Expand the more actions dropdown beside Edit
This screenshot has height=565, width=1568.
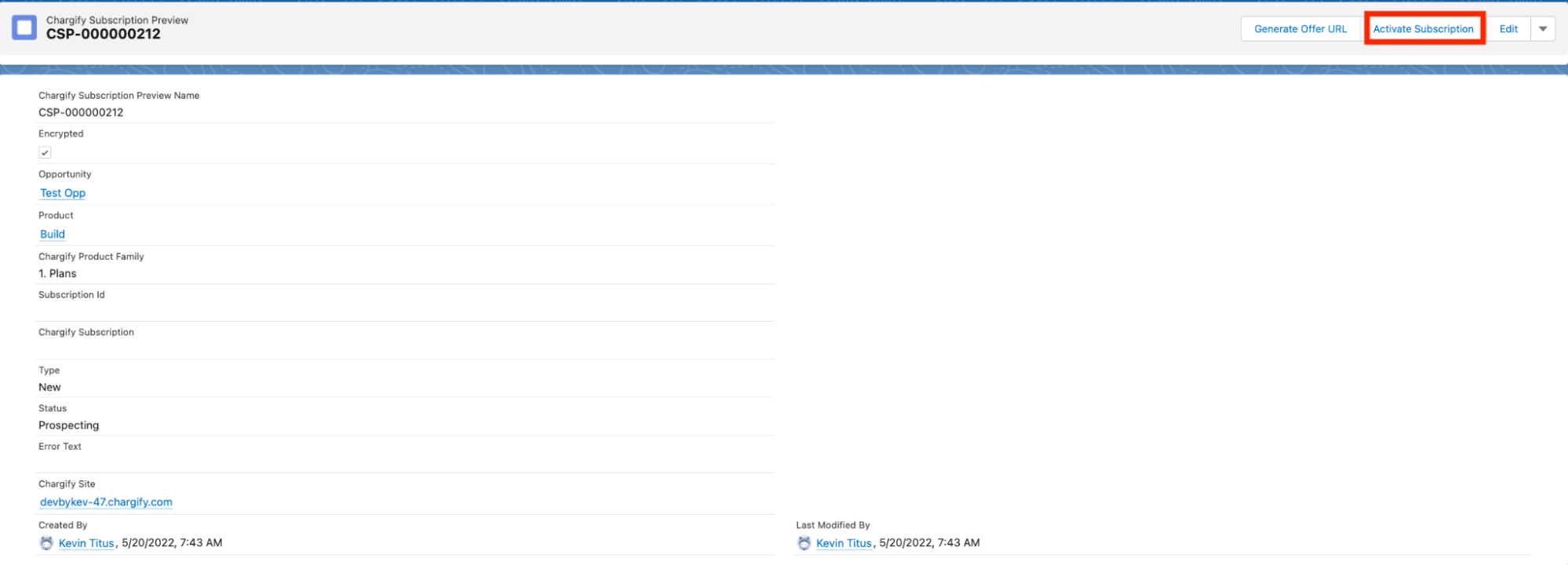pyautogui.click(x=1542, y=29)
